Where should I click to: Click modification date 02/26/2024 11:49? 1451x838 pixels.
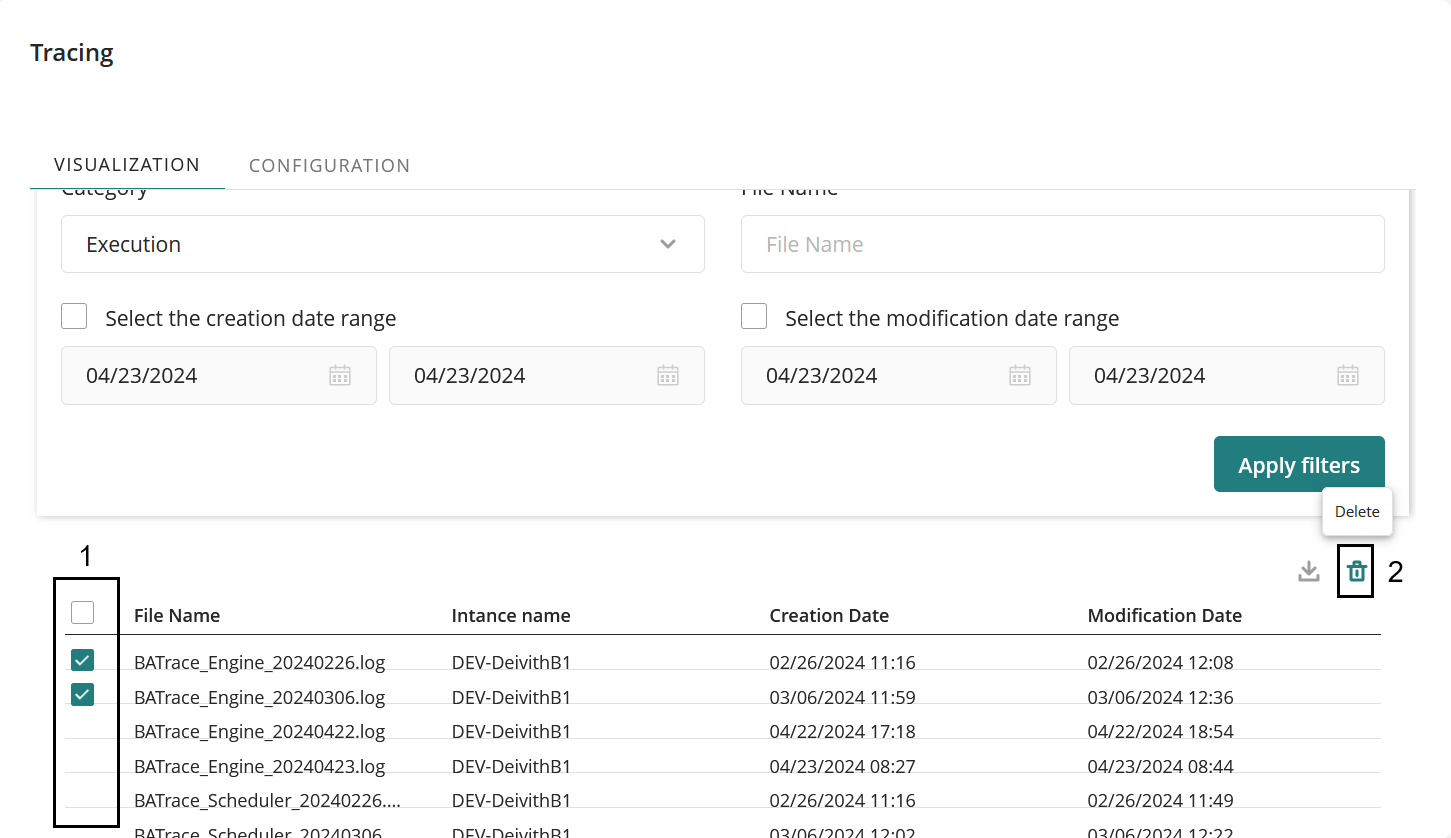[1161, 801]
